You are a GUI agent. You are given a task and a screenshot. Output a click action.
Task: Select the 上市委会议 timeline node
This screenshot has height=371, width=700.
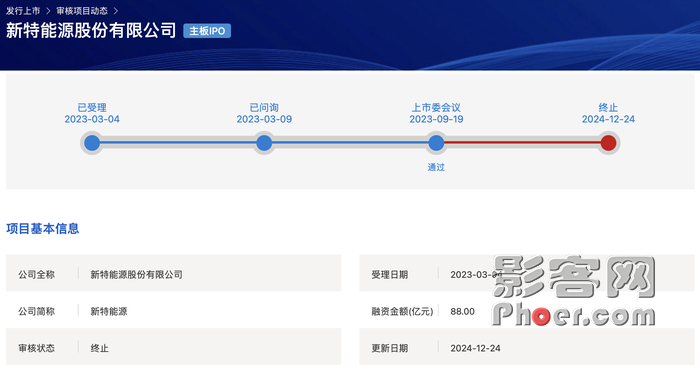(x=436, y=143)
